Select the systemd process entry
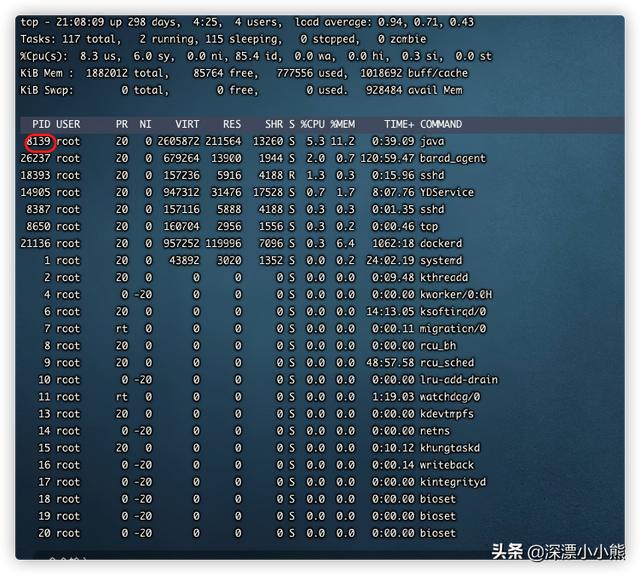The width and height of the screenshot is (640, 575). point(441,260)
